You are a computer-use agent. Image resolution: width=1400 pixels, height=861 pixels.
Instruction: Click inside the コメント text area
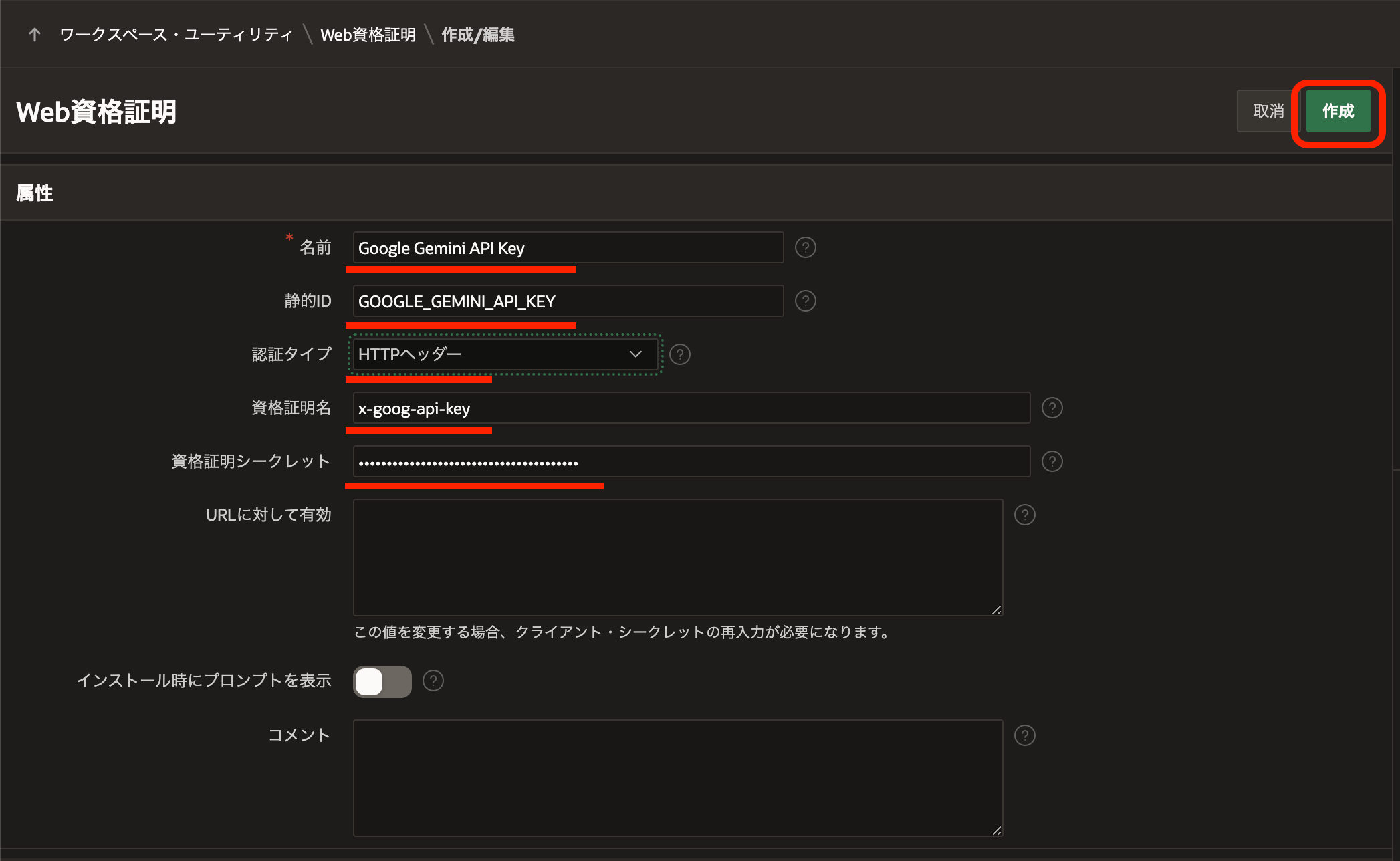(x=677, y=777)
